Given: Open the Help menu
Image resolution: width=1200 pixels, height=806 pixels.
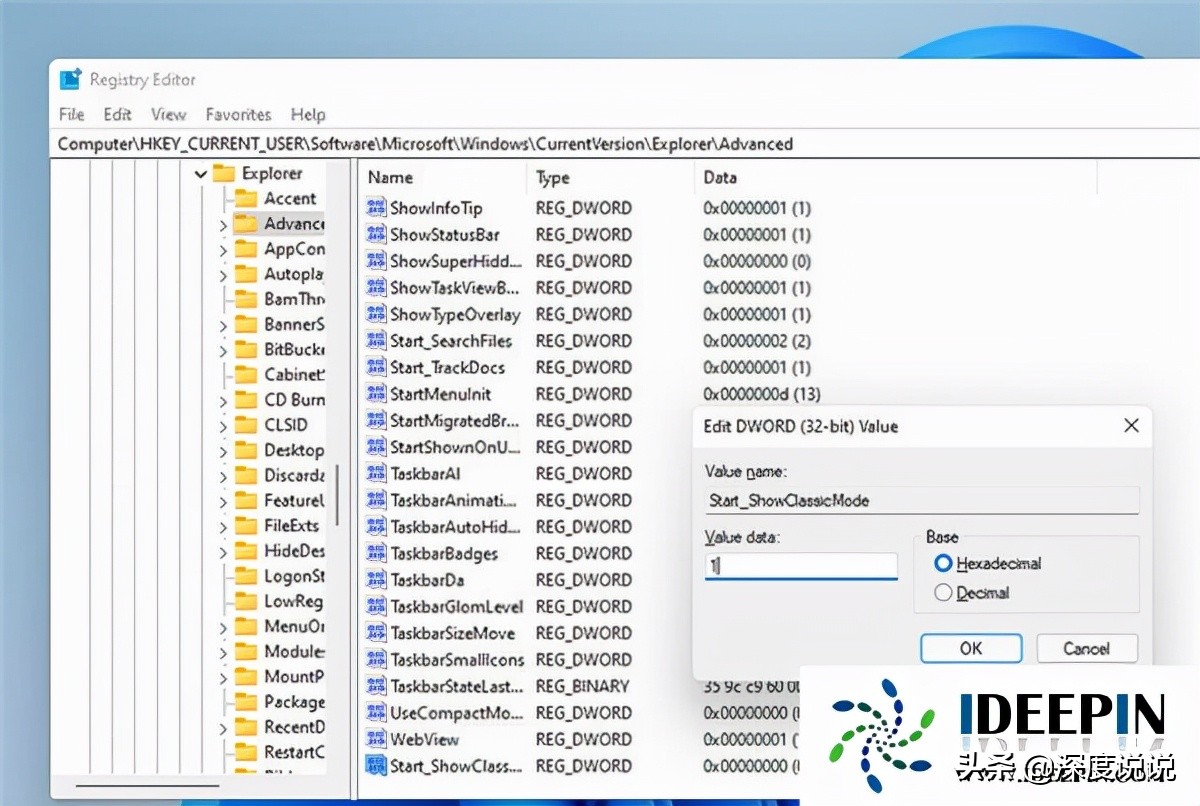Looking at the screenshot, I should [x=308, y=114].
